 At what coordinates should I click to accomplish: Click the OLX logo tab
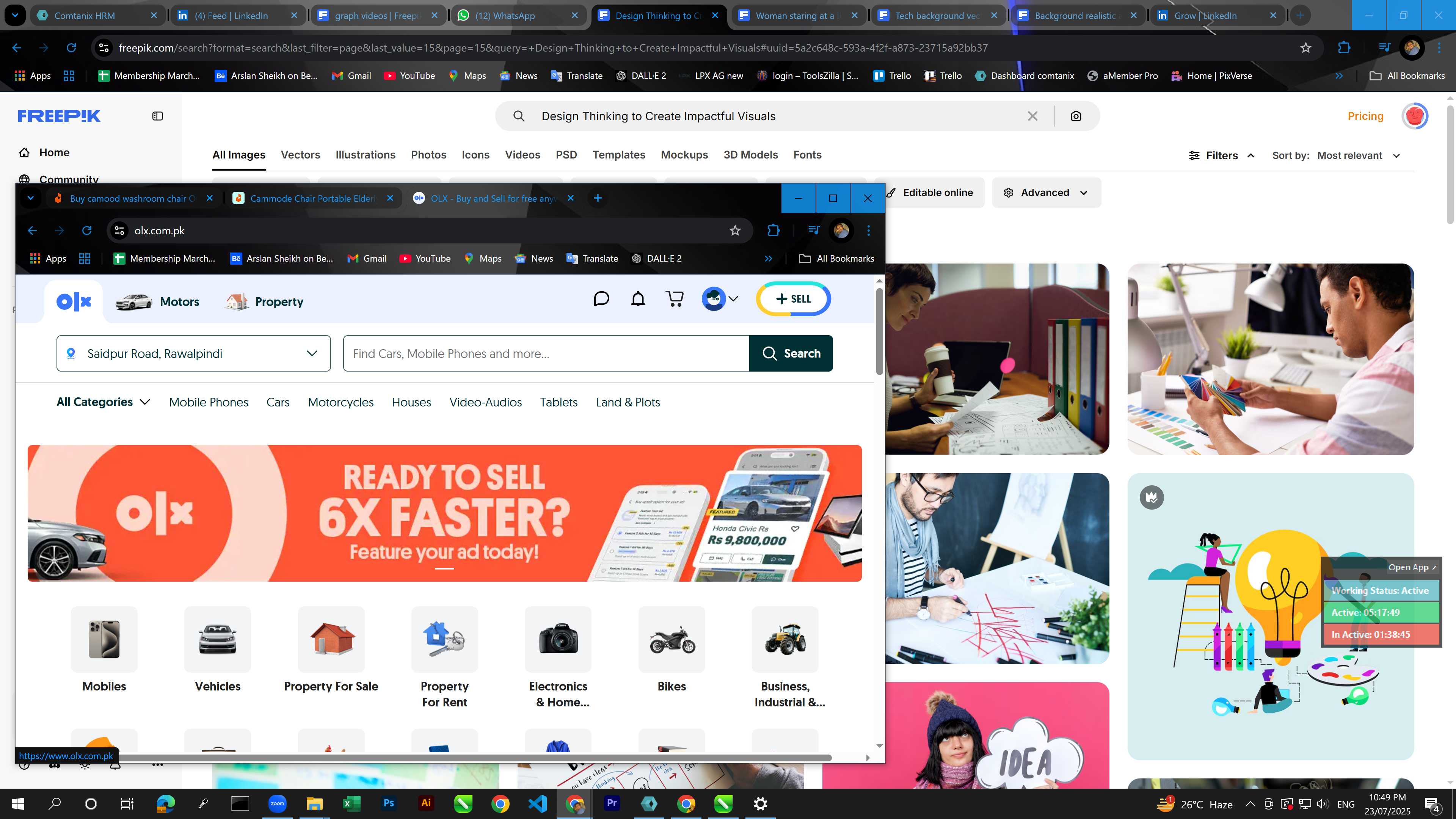74,302
